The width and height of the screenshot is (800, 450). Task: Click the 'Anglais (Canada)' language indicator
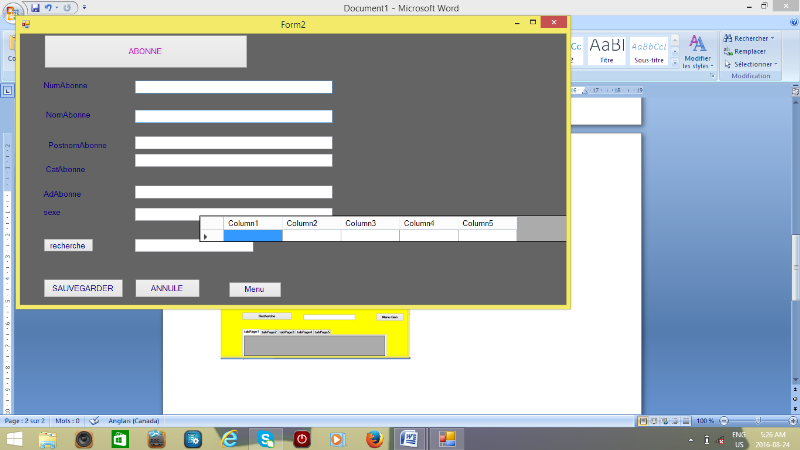pyautogui.click(x=134, y=421)
